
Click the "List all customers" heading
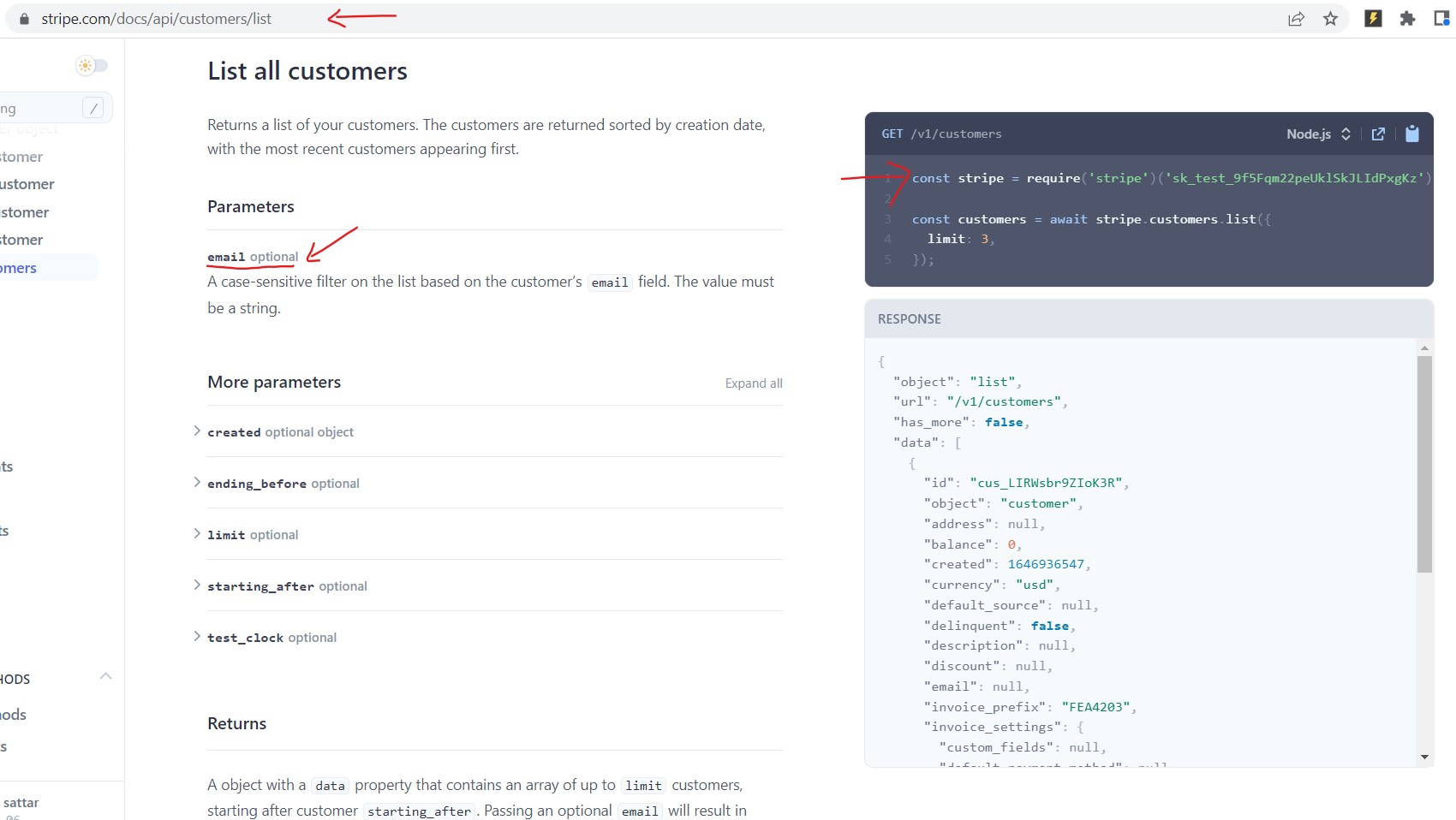(x=307, y=71)
